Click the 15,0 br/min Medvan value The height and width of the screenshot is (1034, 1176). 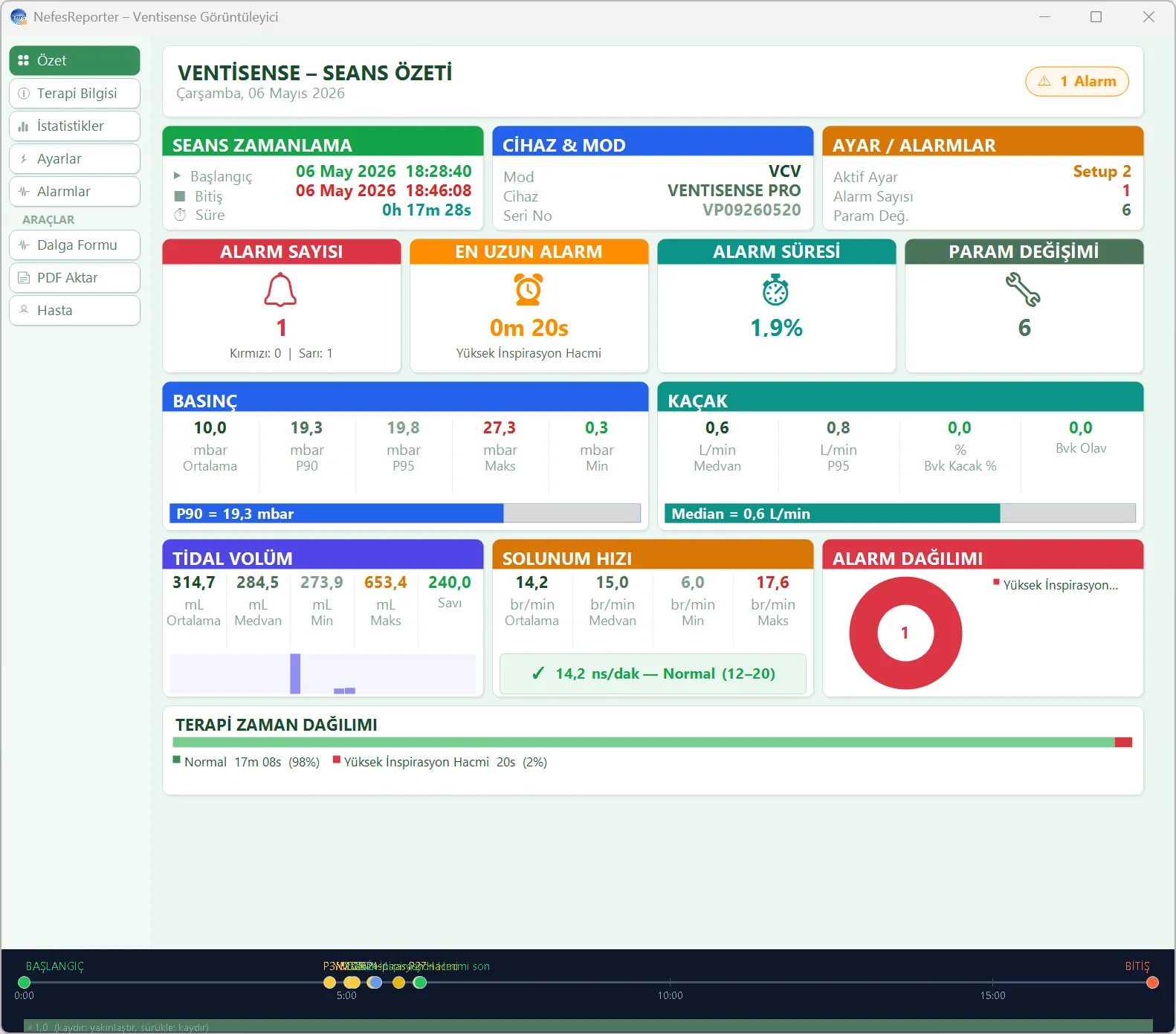pyautogui.click(x=612, y=582)
